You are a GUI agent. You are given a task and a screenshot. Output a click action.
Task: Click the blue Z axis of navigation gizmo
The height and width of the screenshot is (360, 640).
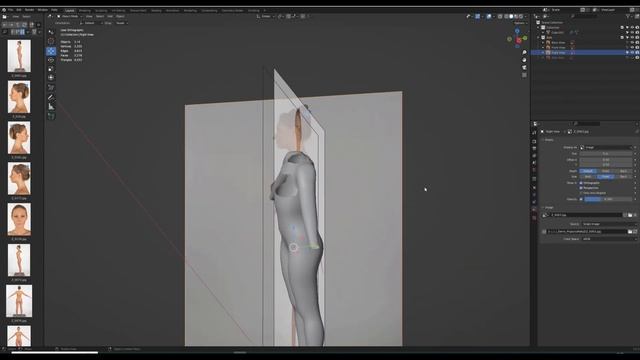coord(517,31)
